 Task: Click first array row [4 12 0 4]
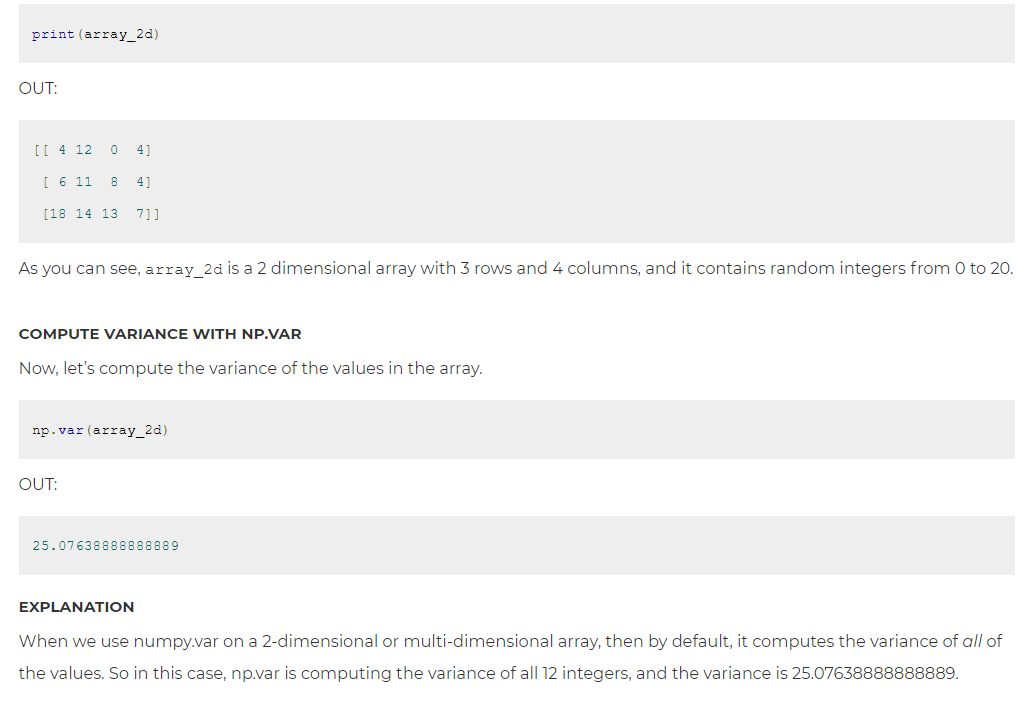click(92, 150)
